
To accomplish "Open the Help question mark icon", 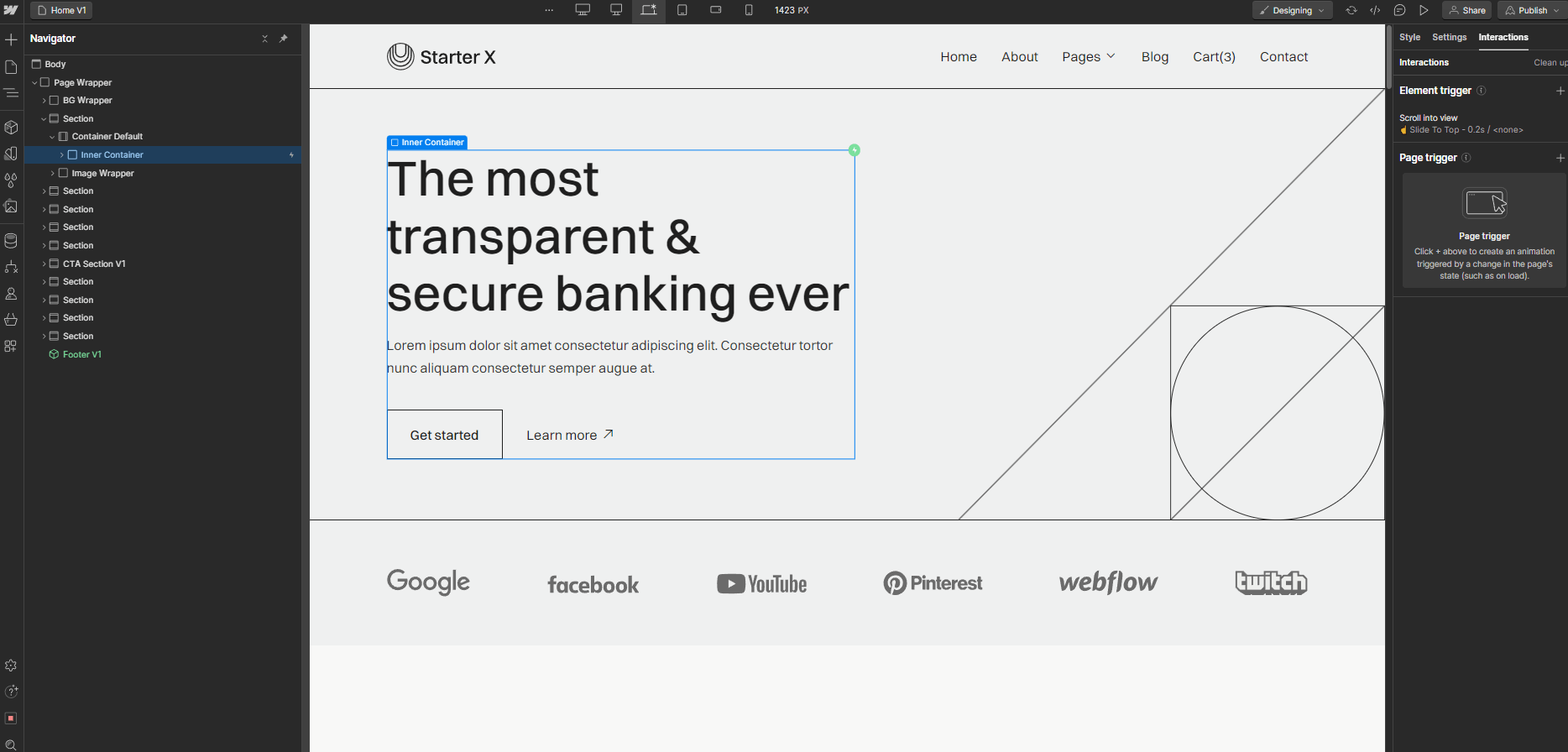I will coord(11,692).
